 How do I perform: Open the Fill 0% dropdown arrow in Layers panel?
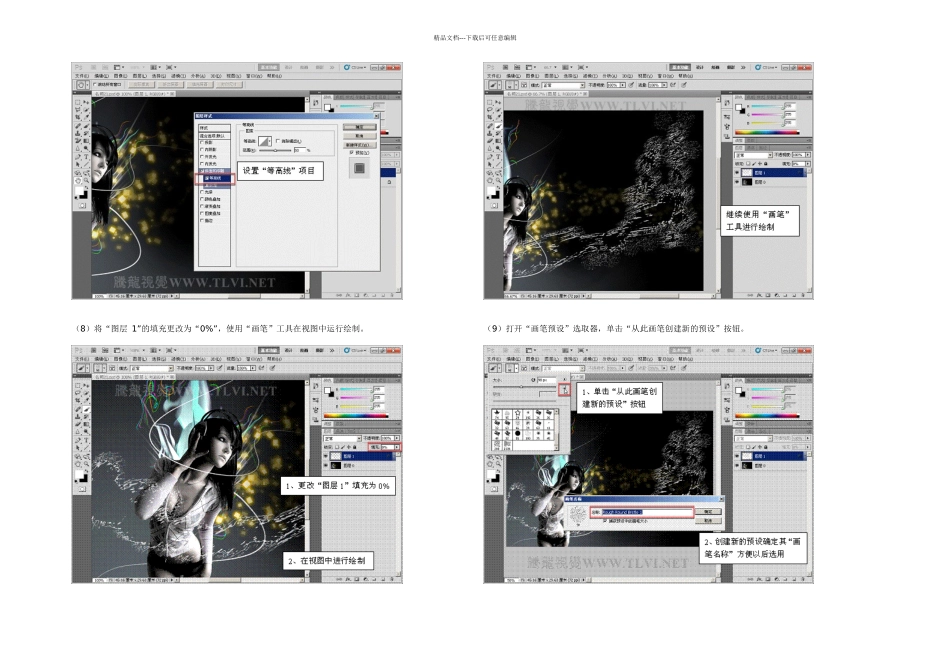pos(398,447)
